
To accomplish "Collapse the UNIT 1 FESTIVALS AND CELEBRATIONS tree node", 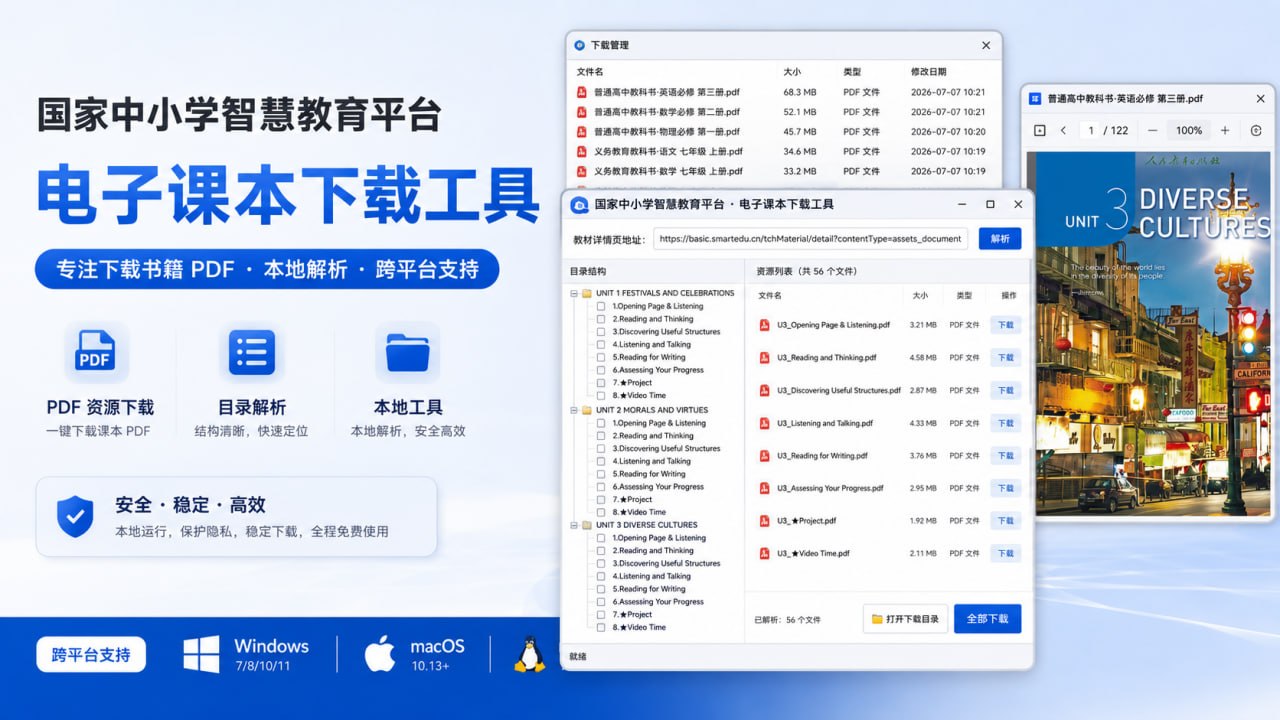I will (574, 293).
